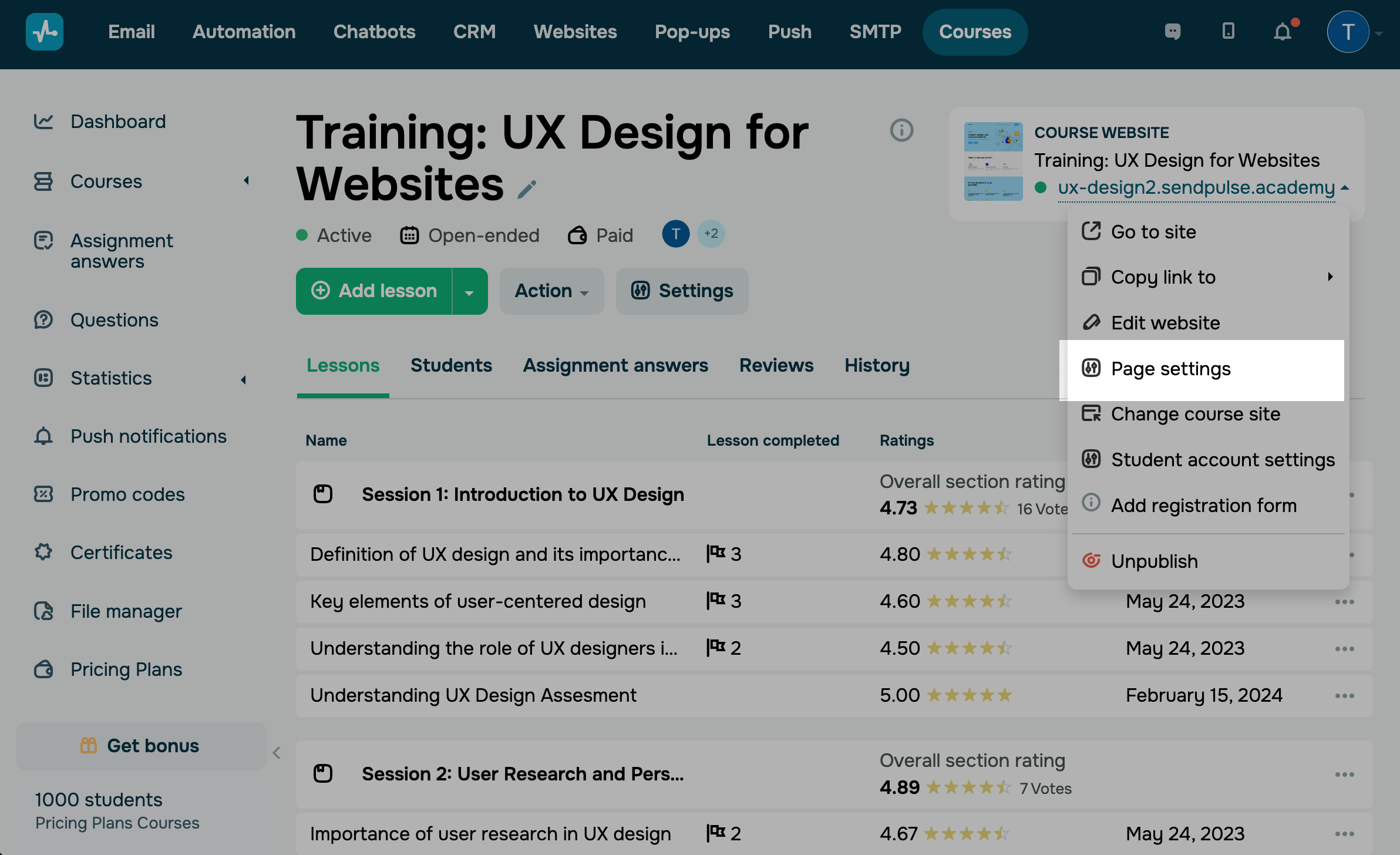Collapse Session 1 section toggle icon
1400x855 pixels.
323,494
